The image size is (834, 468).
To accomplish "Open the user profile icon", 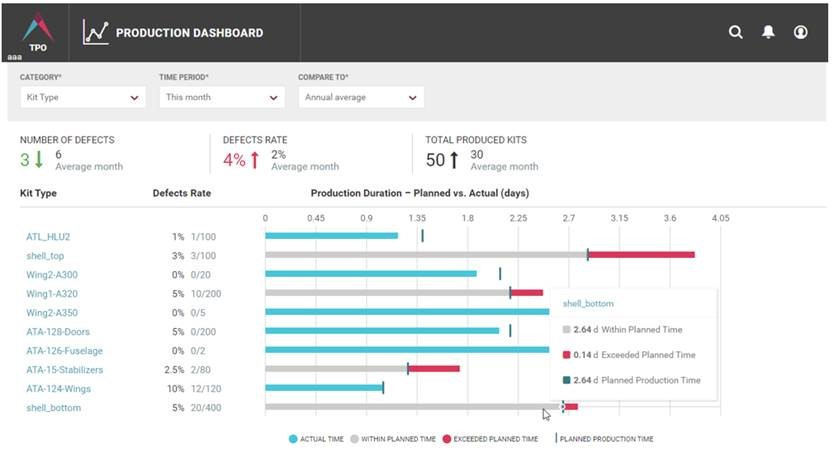I will tap(800, 32).
